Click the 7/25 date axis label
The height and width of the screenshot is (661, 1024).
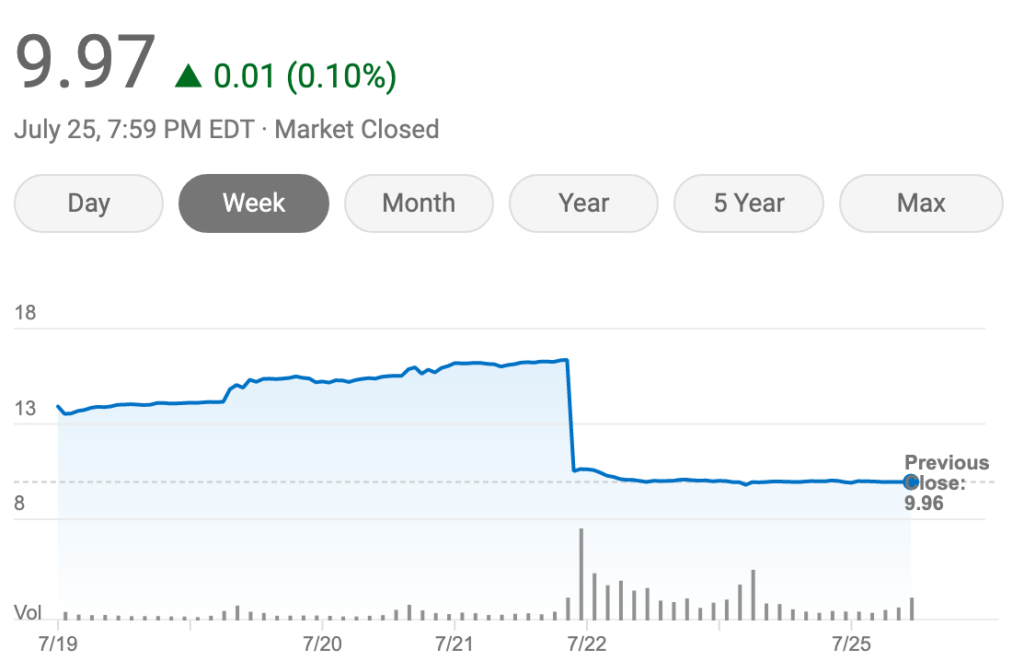pyautogui.click(x=850, y=642)
